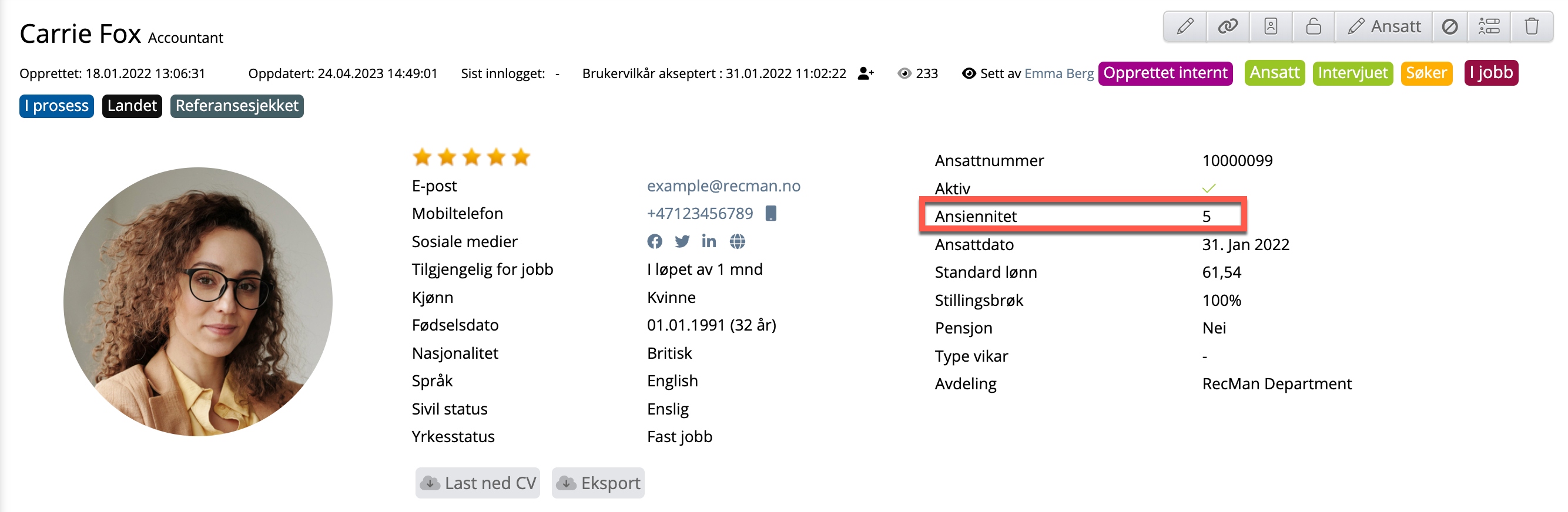Click the unlocked padlock icon
Screen dimensions: 1568x512
pos(1313,27)
